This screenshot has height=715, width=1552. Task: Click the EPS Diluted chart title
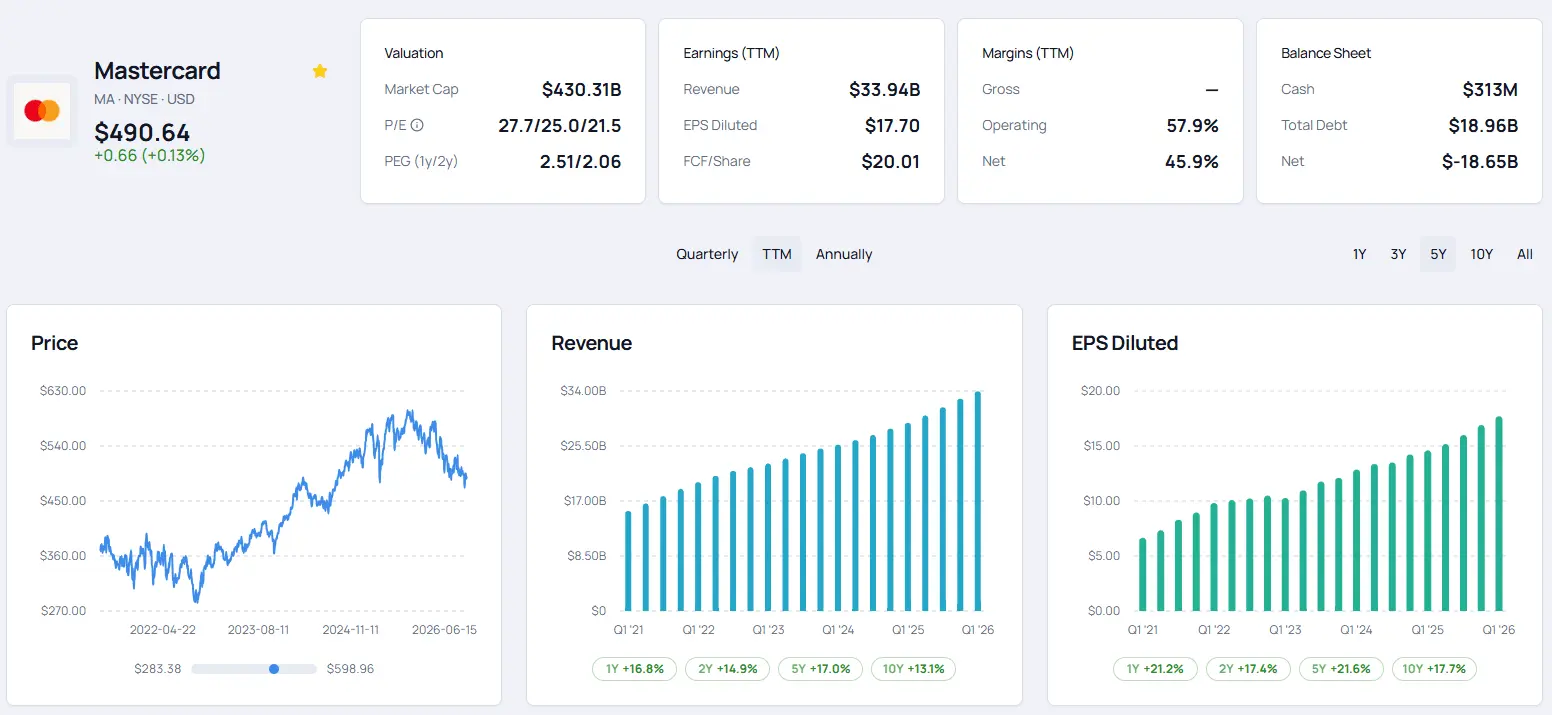tap(1124, 343)
